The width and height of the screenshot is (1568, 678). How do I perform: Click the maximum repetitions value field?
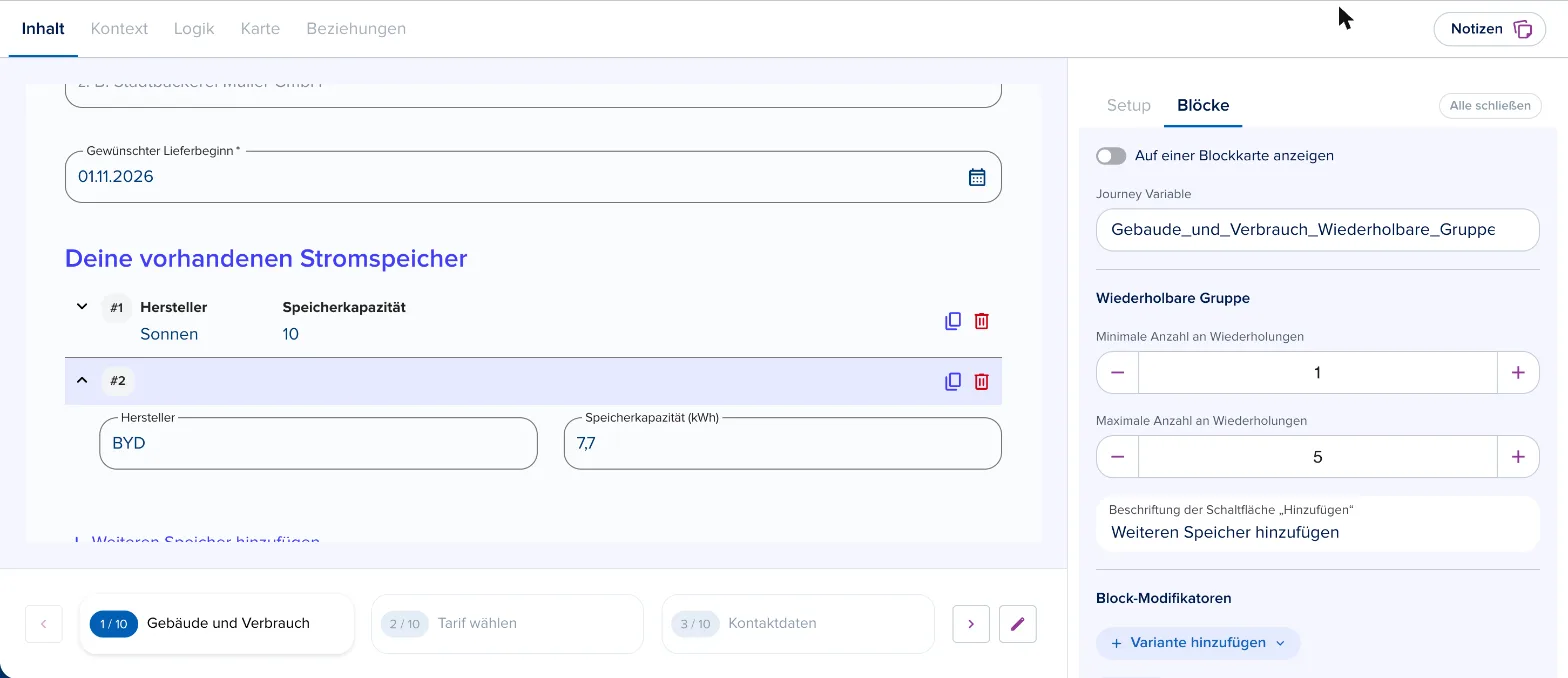tap(1318, 456)
